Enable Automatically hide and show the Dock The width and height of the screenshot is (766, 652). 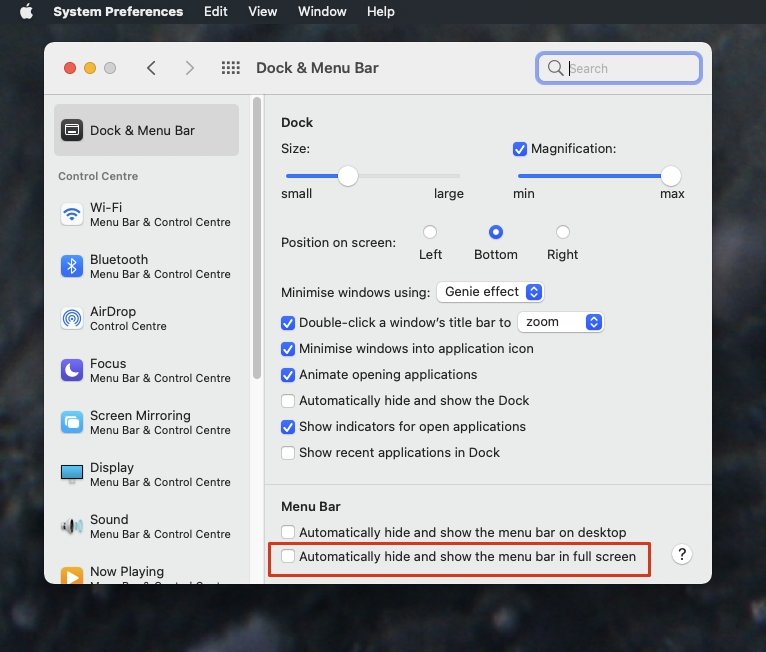click(288, 400)
